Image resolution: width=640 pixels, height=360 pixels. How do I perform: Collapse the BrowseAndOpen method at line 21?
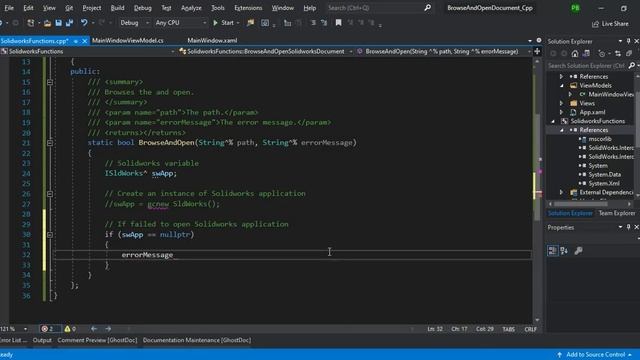click(50, 143)
